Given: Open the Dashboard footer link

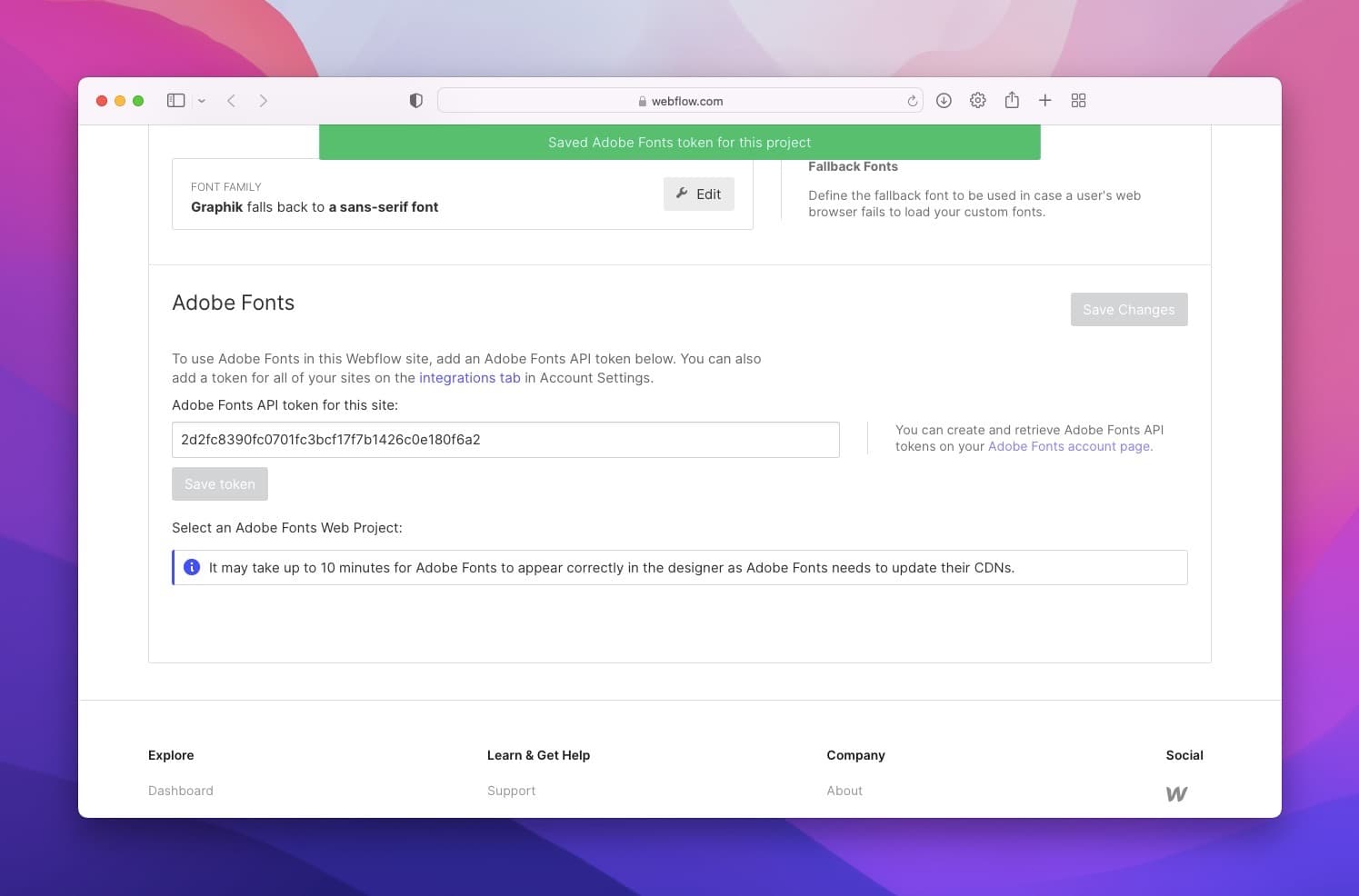Looking at the screenshot, I should click(x=181, y=791).
